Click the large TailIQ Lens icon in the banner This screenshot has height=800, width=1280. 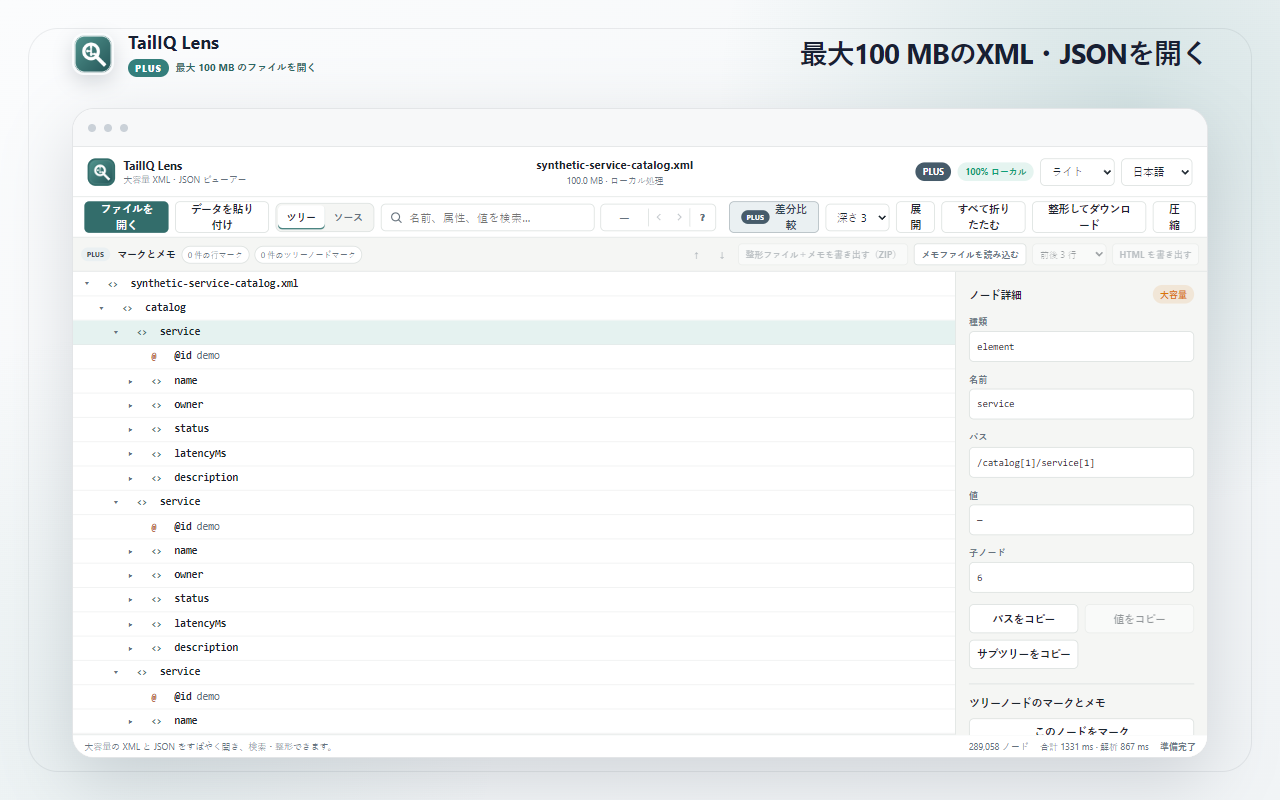point(93,54)
